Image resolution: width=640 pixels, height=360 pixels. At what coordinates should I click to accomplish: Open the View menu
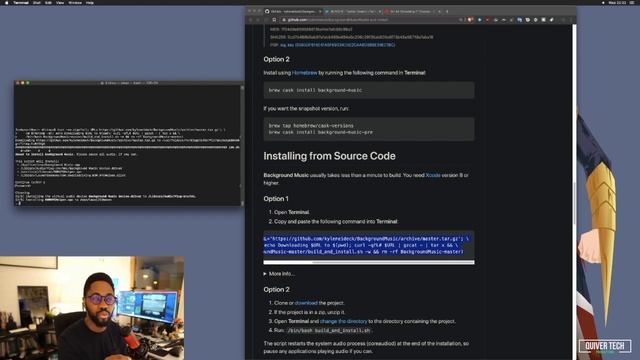pyautogui.click(x=60, y=2)
